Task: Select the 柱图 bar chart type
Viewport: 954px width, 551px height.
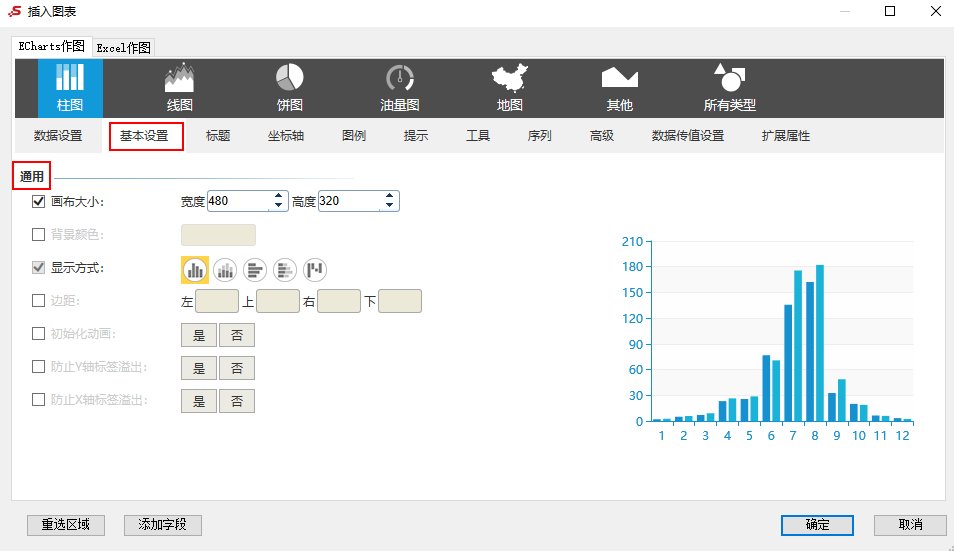Action: (70, 88)
